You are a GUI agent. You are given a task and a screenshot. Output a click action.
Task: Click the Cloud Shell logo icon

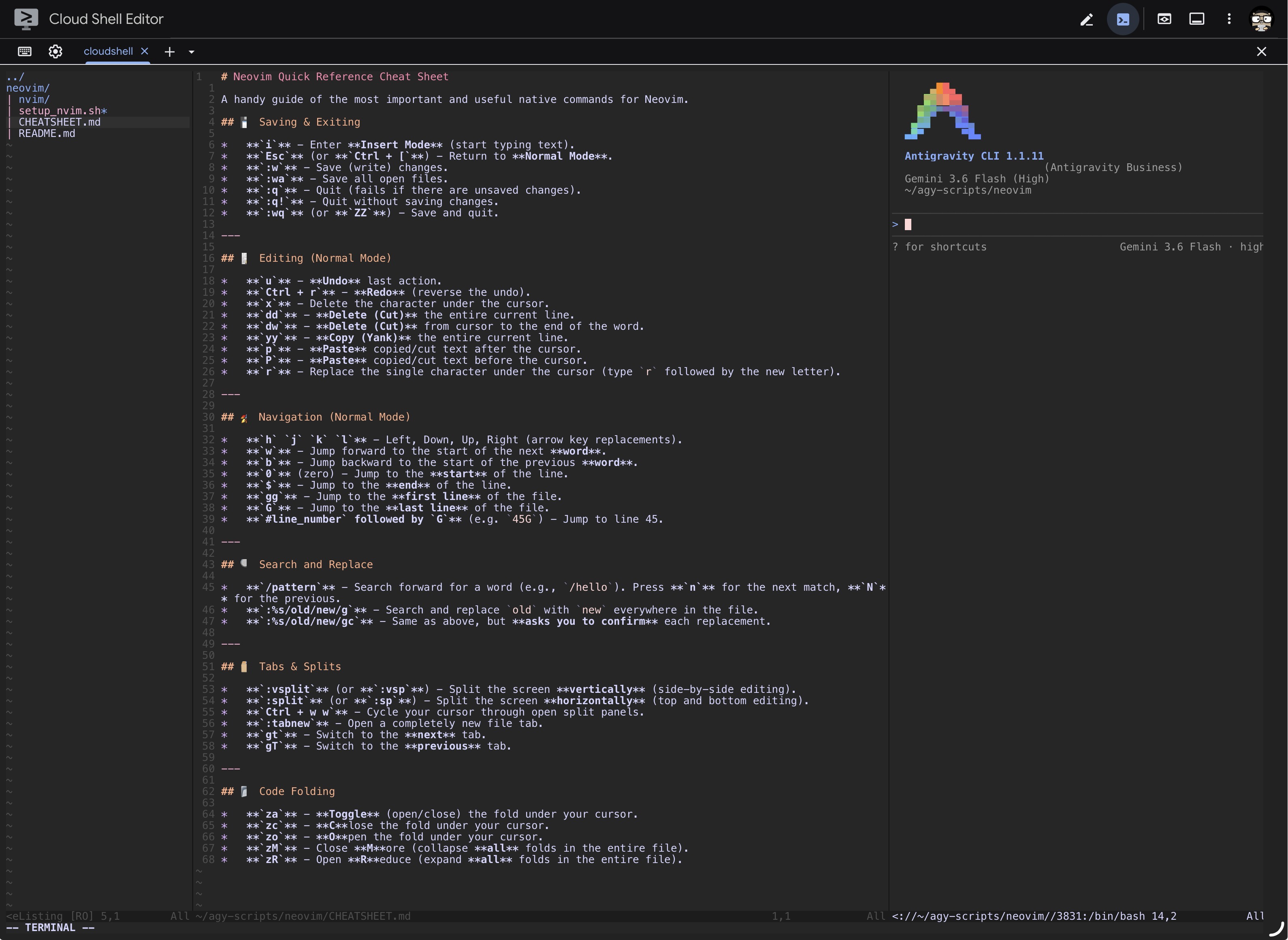coord(26,19)
